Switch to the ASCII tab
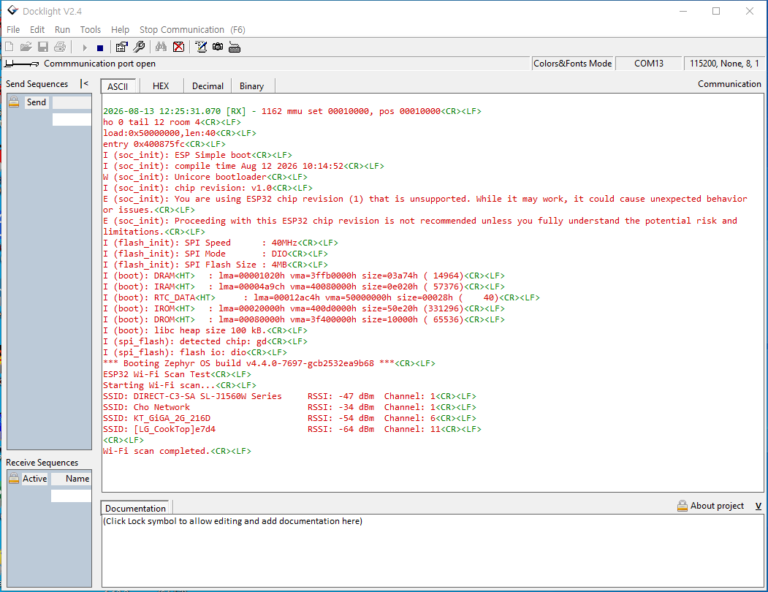The height and width of the screenshot is (592, 768). click(118, 86)
